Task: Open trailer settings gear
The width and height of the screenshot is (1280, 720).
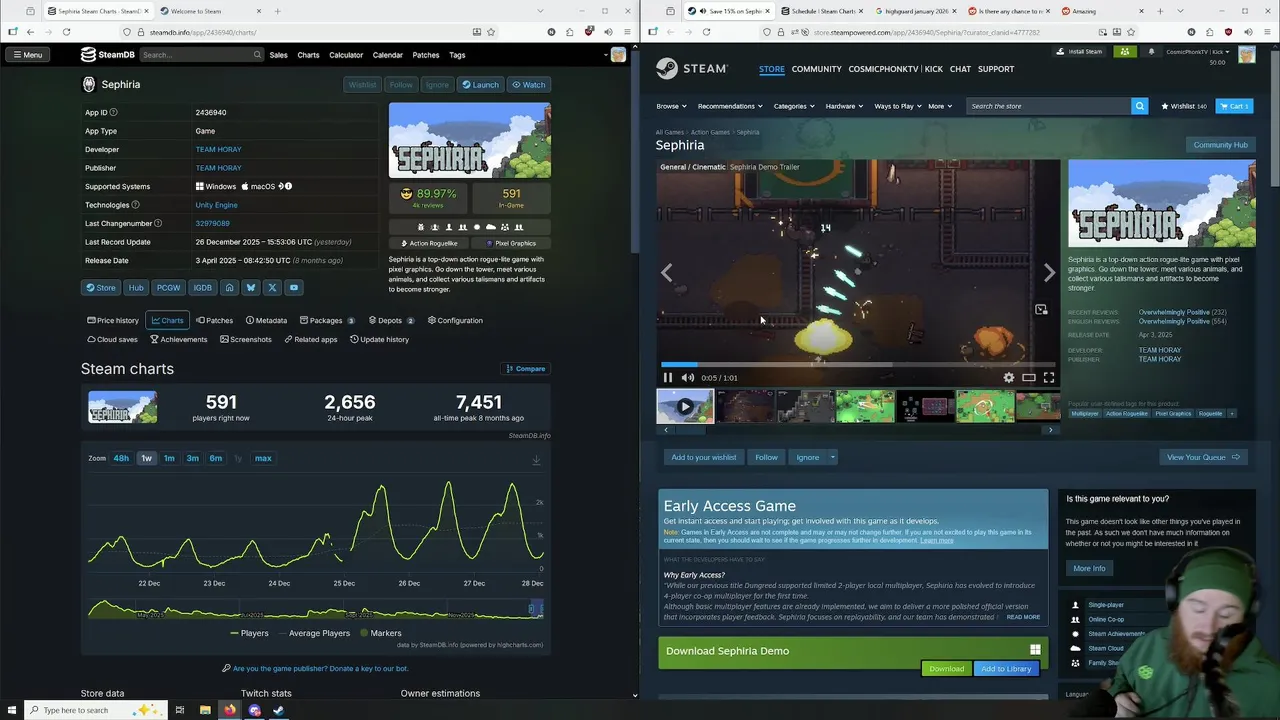Action: tap(1008, 378)
